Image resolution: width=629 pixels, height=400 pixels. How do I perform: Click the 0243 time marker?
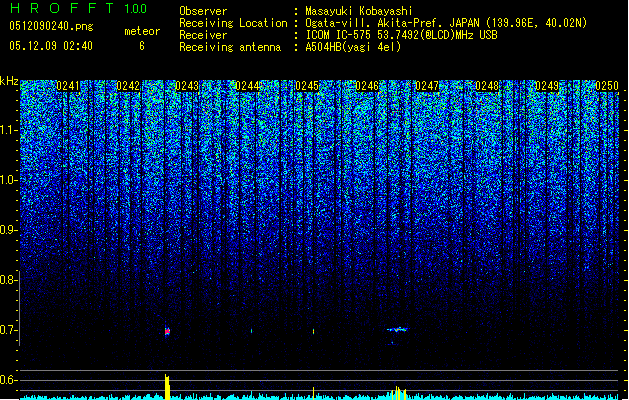(187, 86)
